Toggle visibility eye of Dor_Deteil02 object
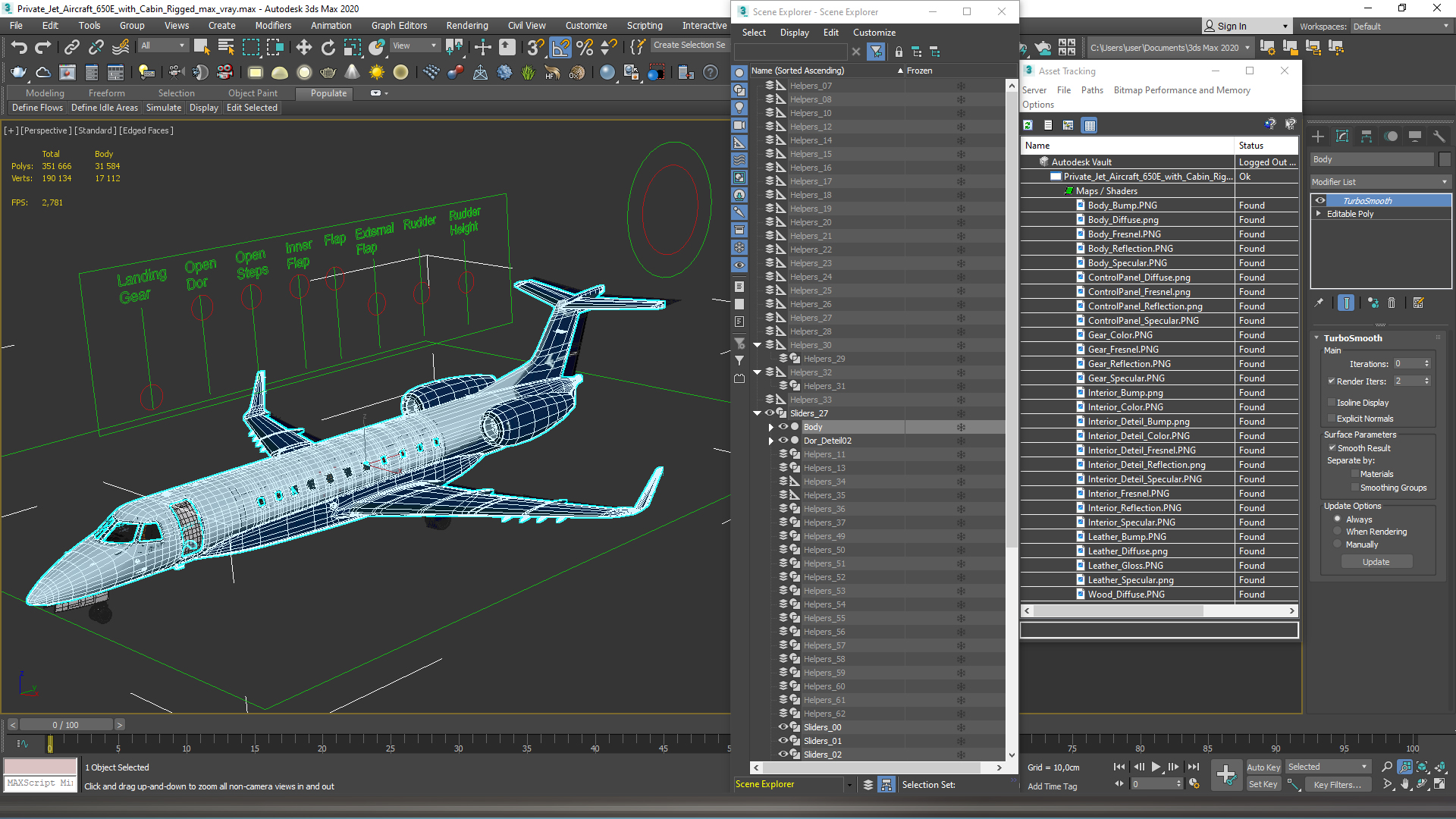 [x=783, y=441]
